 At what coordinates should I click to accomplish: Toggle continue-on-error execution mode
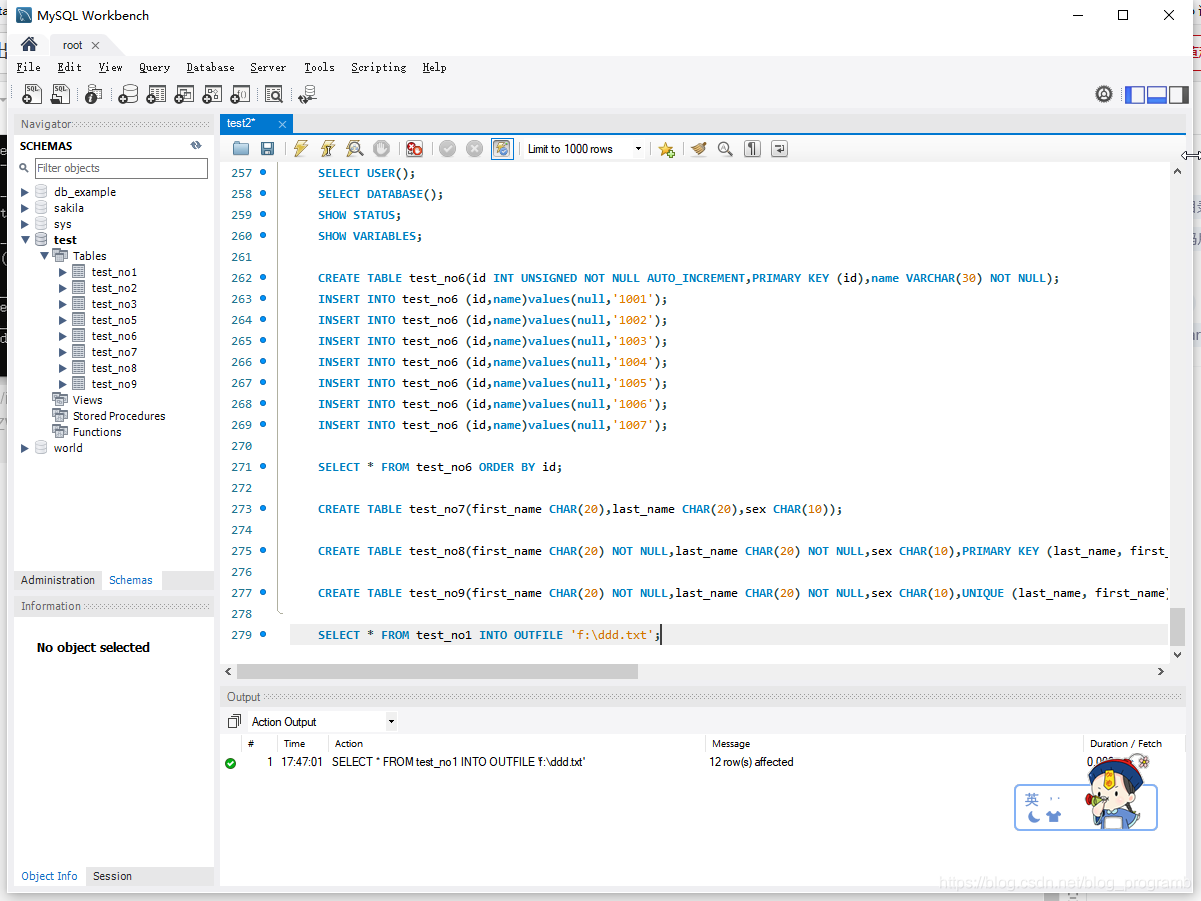(x=414, y=149)
